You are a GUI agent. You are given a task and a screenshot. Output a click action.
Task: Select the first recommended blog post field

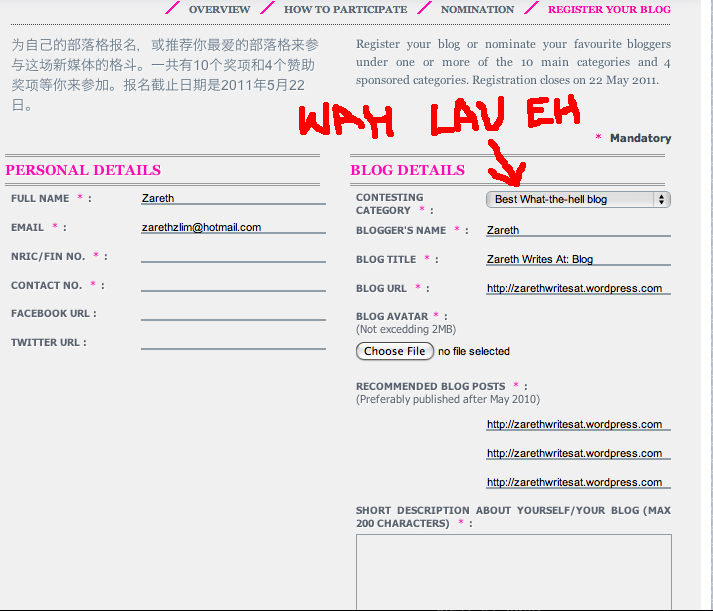click(577, 424)
